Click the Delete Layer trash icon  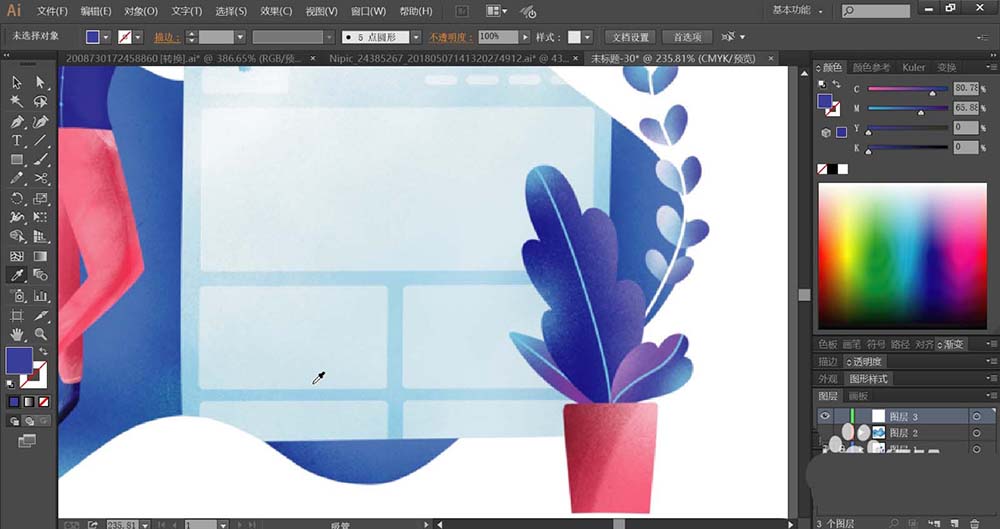click(x=974, y=523)
